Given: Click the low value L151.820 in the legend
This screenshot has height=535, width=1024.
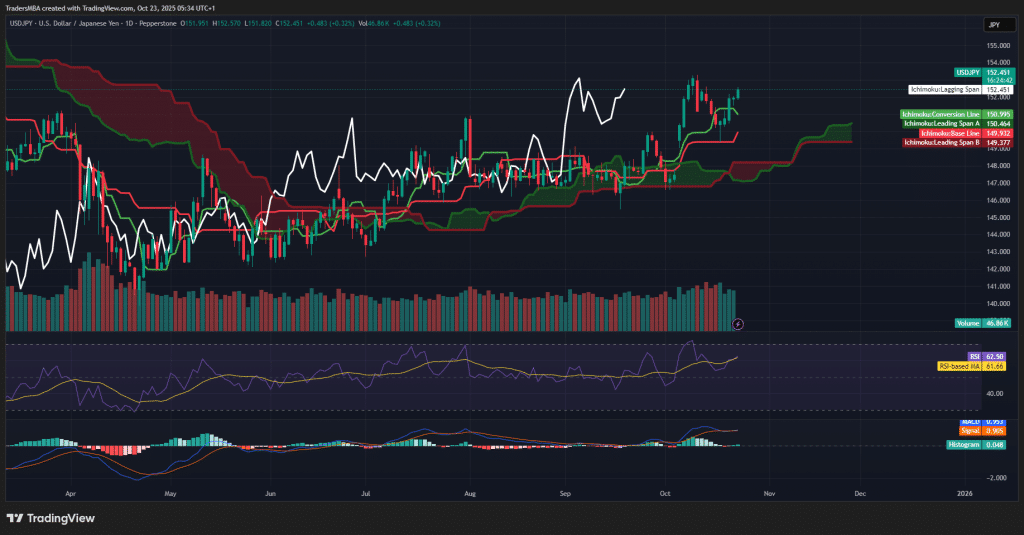Looking at the screenshot, I should coord(258,24).
